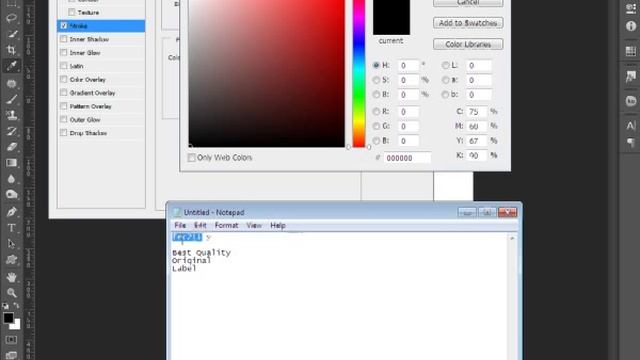640x360 pixels.
Task: Select the H hue radio button
Action: pyautogui.click(x=376, y=65)
